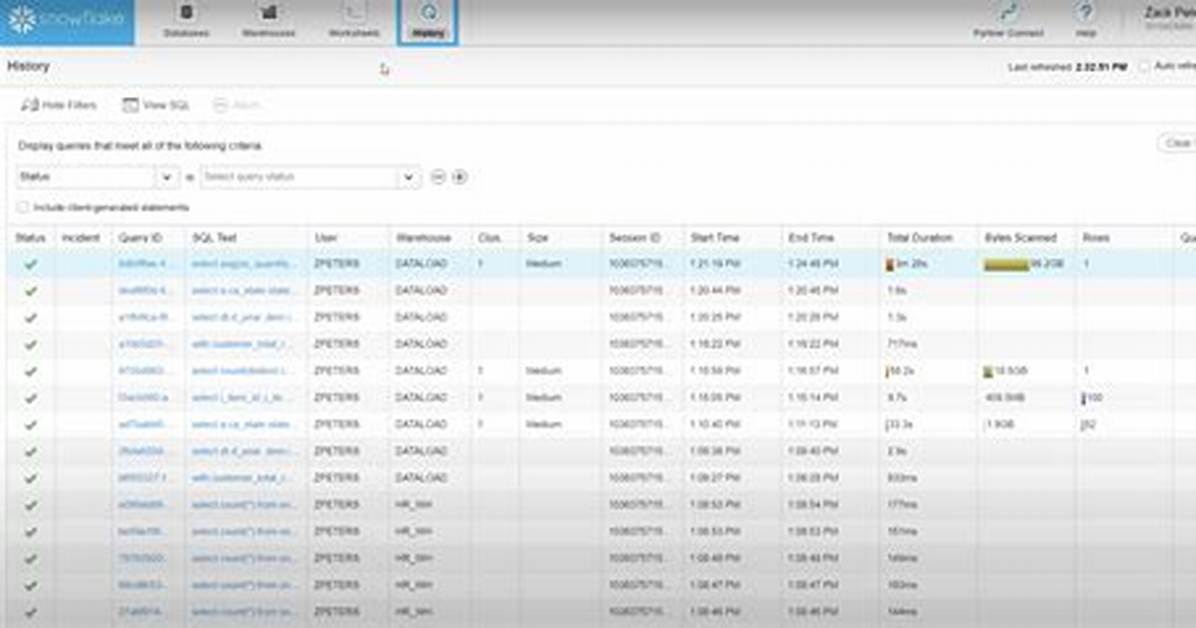Open the Zack user account menu
This screenshot has width=1196, height=628.
tap(1169, 17)
